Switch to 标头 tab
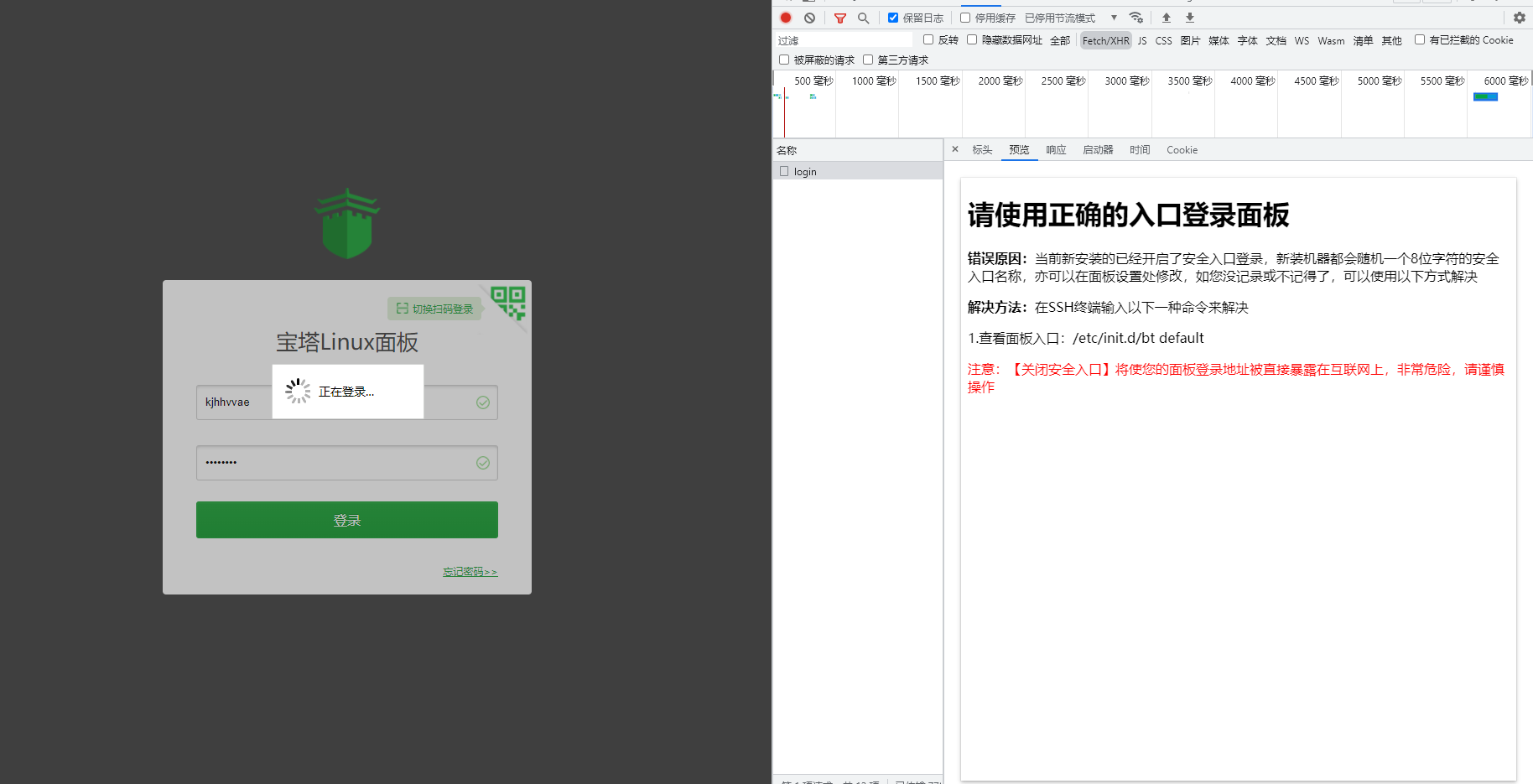Image resolution: width=1533 pixels, height=784 pixels. [982, 149]
